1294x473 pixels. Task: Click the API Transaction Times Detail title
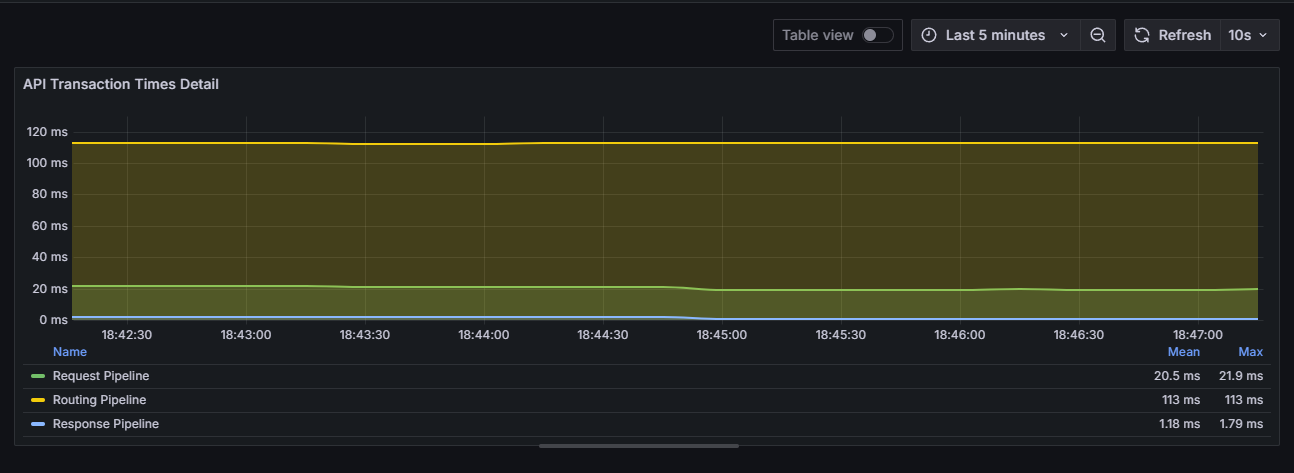coord(121,84)
